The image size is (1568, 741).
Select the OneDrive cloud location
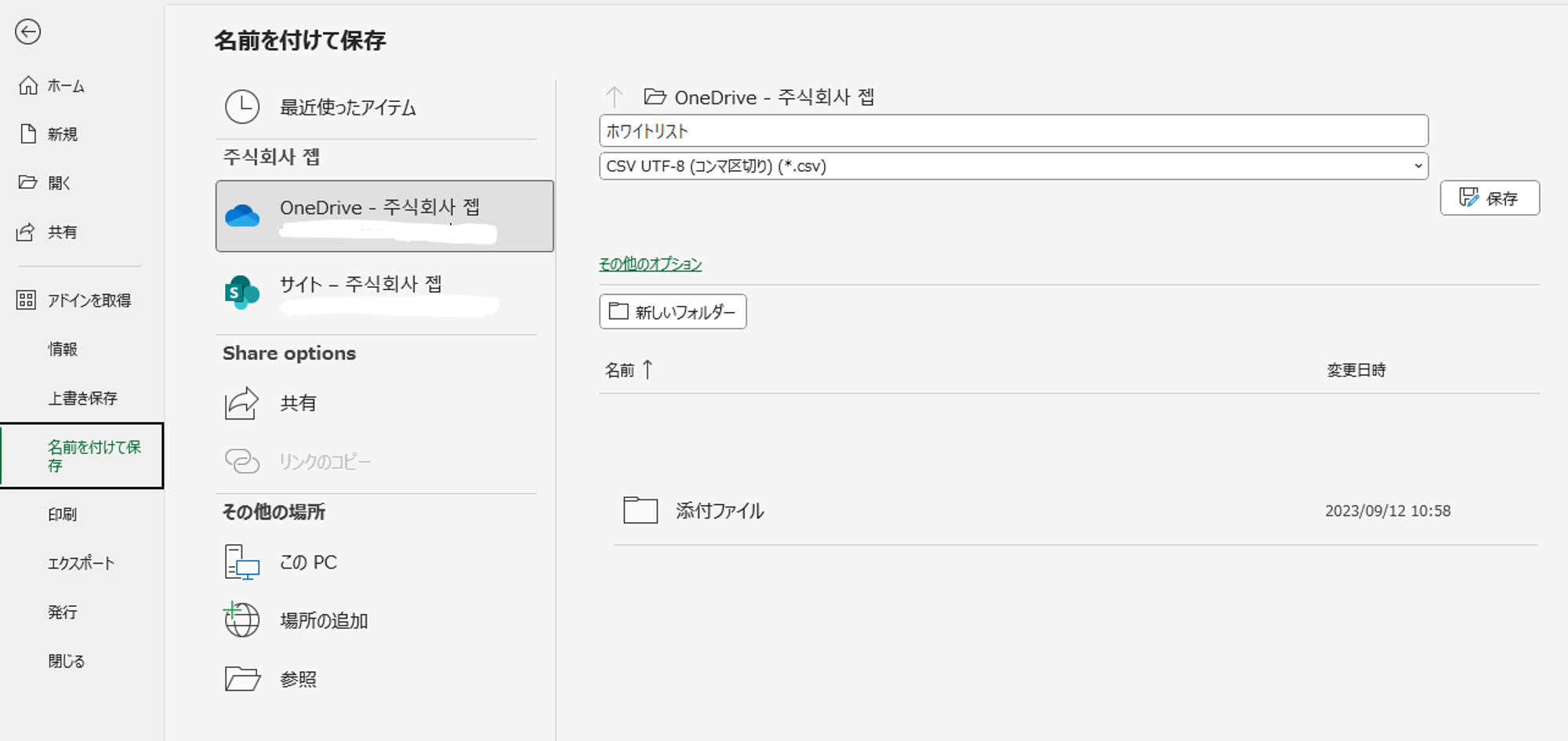384,216
